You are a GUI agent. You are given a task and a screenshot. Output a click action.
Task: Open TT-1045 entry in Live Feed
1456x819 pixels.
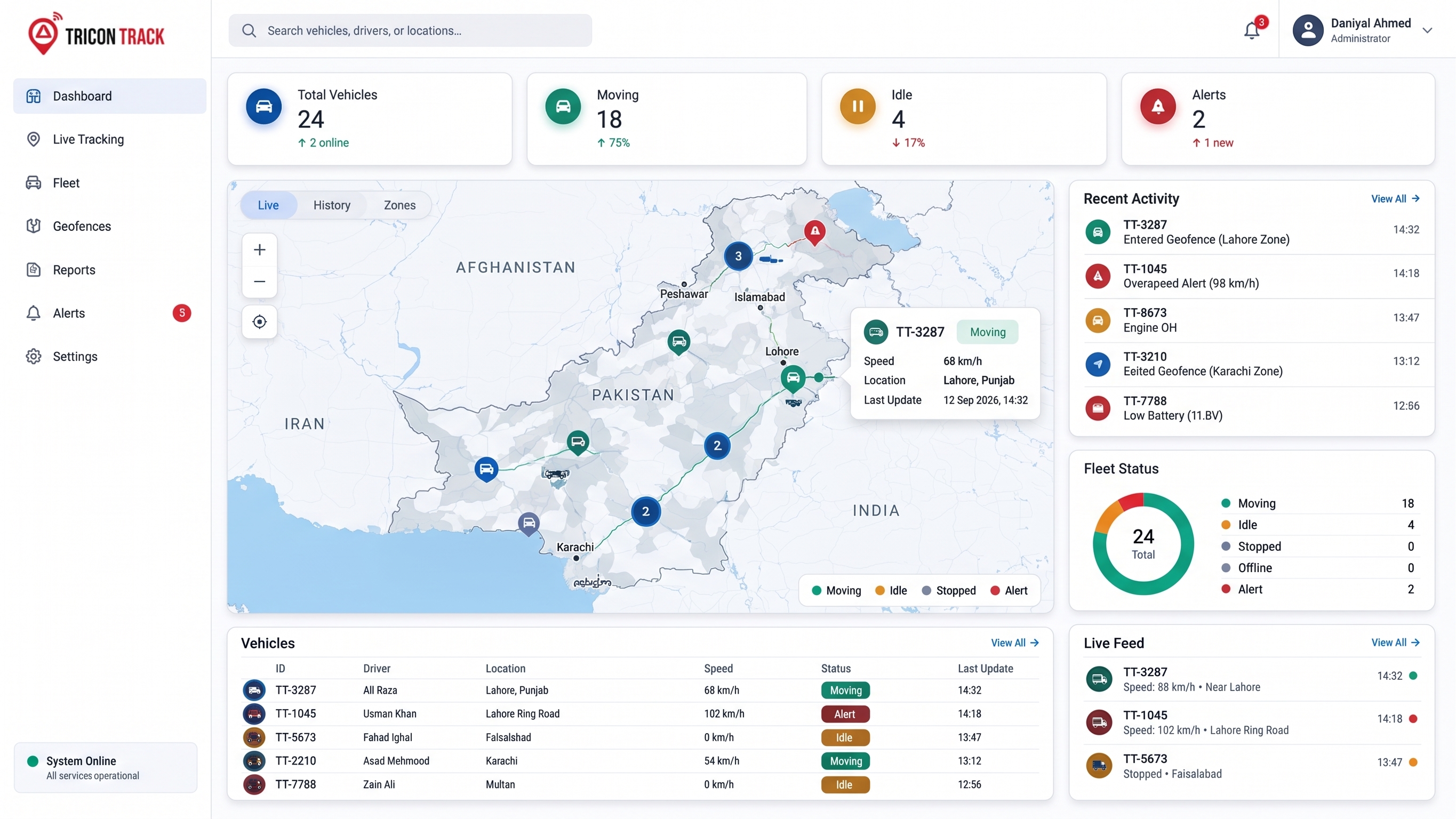[1251, 723]
